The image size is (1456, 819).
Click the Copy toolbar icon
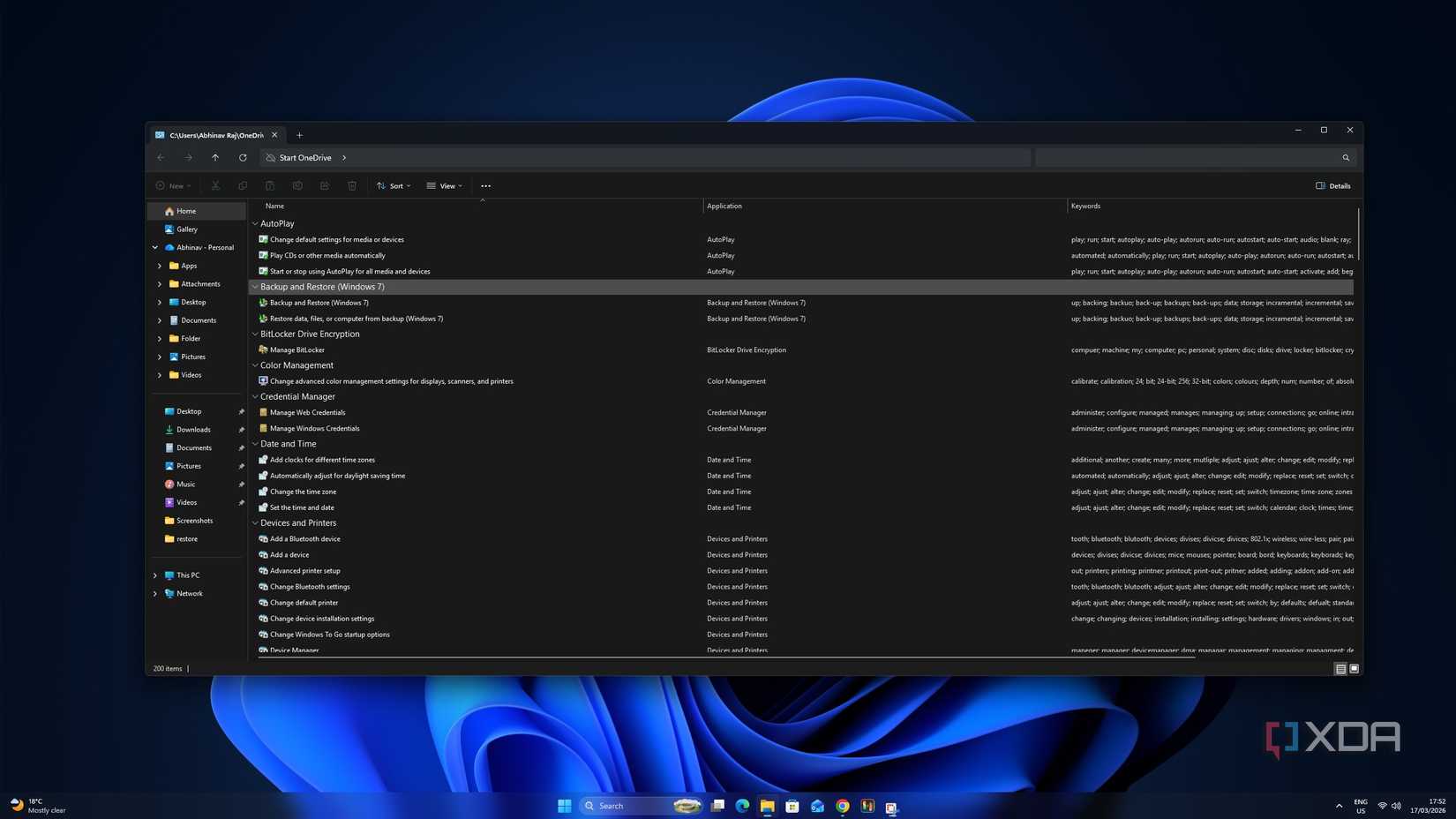(243, 186)
